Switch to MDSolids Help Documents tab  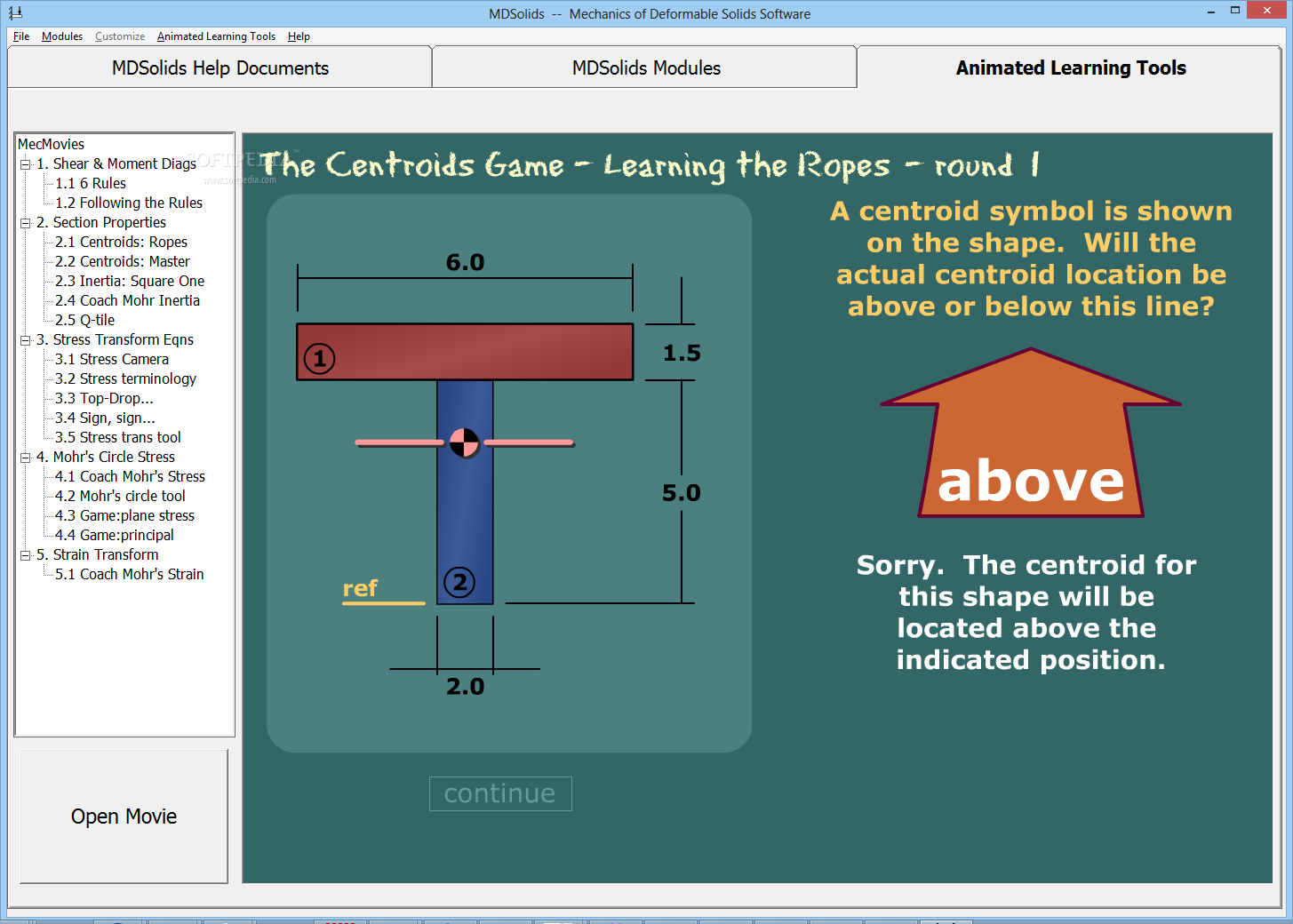coord(220,68)
